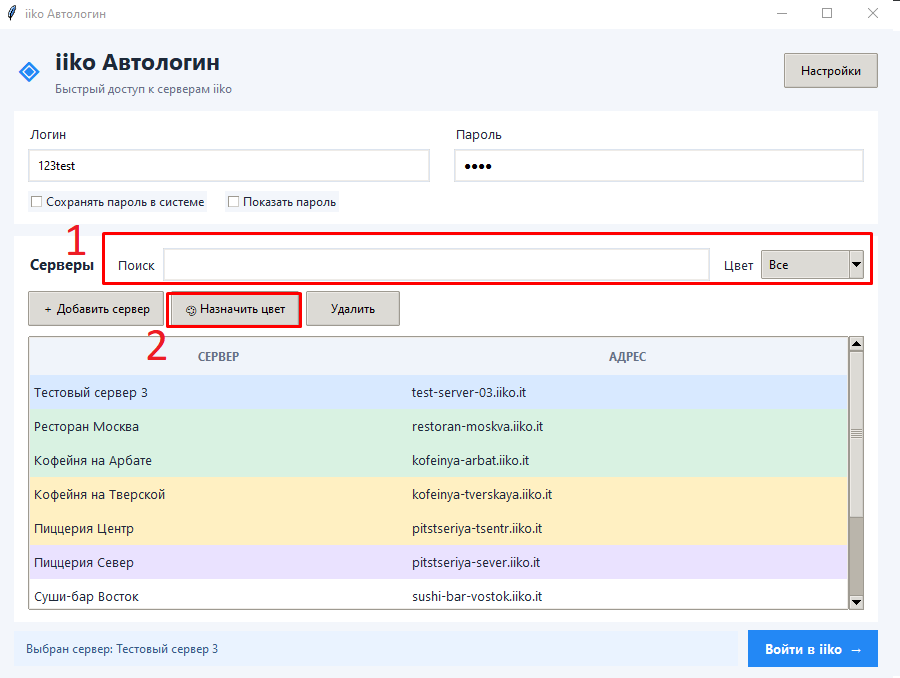900x678 pixels.
Task: Click address kofeinya-tverskaya.iiko.it
Action: pyautogui.click(x=482, y=494)
